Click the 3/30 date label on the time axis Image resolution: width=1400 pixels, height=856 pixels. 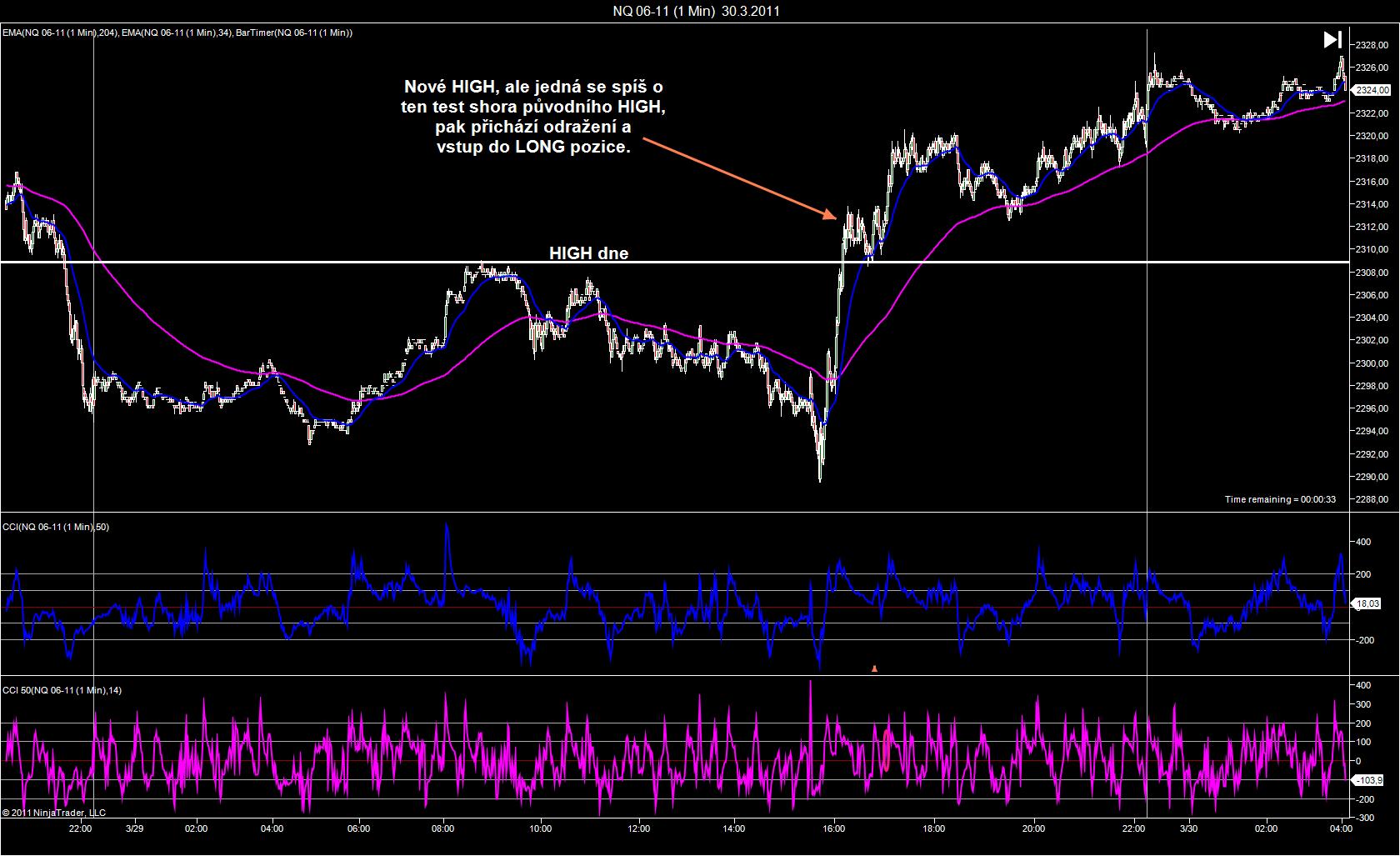(1187, 829)
